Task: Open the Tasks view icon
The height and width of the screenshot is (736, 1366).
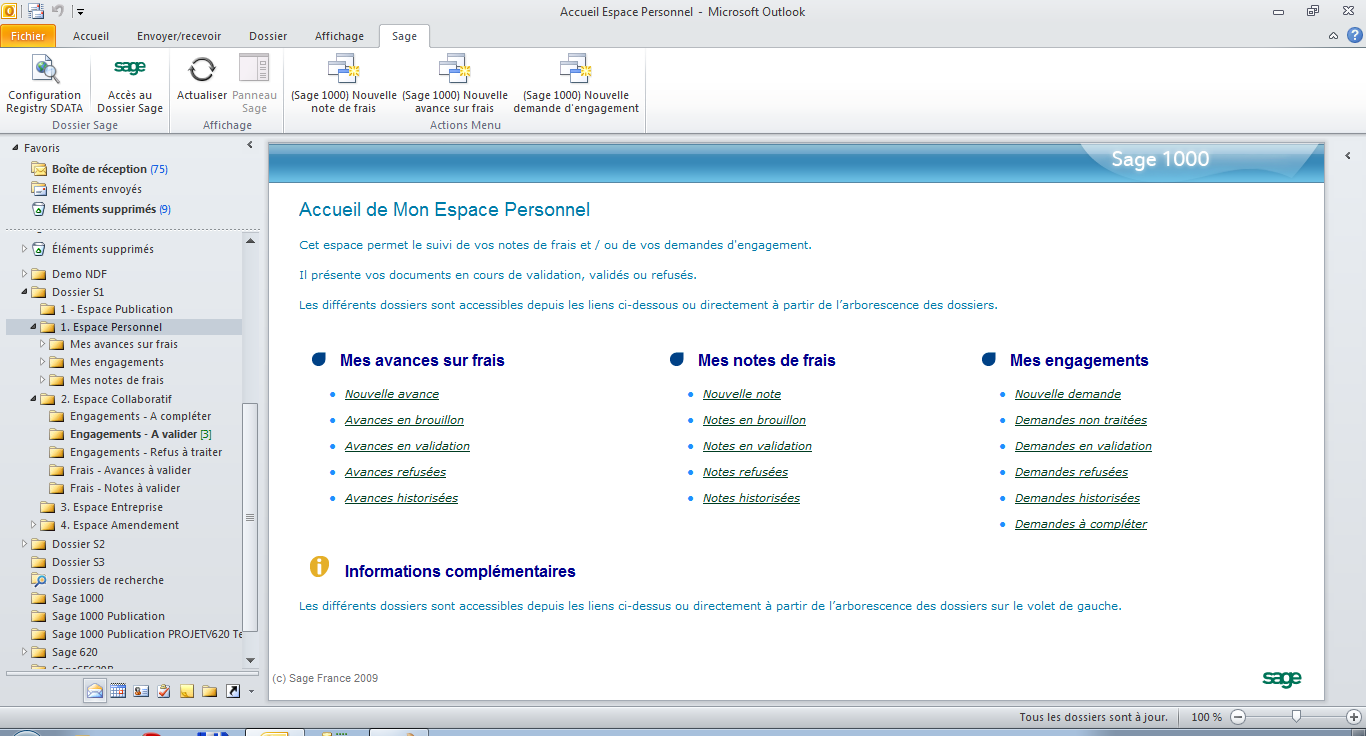Action: [164, 690]
